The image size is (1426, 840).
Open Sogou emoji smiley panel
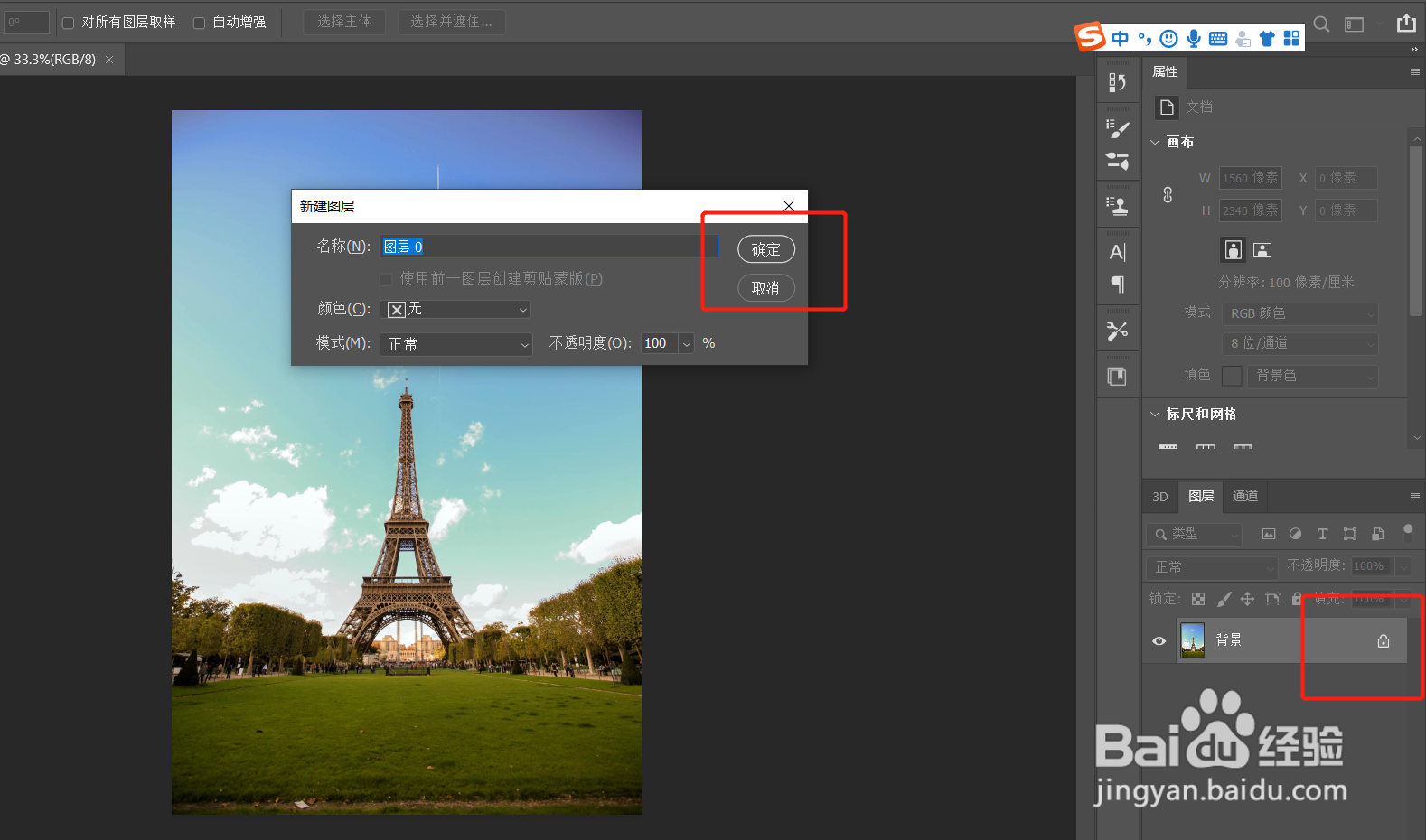(x=1168, y=38)
